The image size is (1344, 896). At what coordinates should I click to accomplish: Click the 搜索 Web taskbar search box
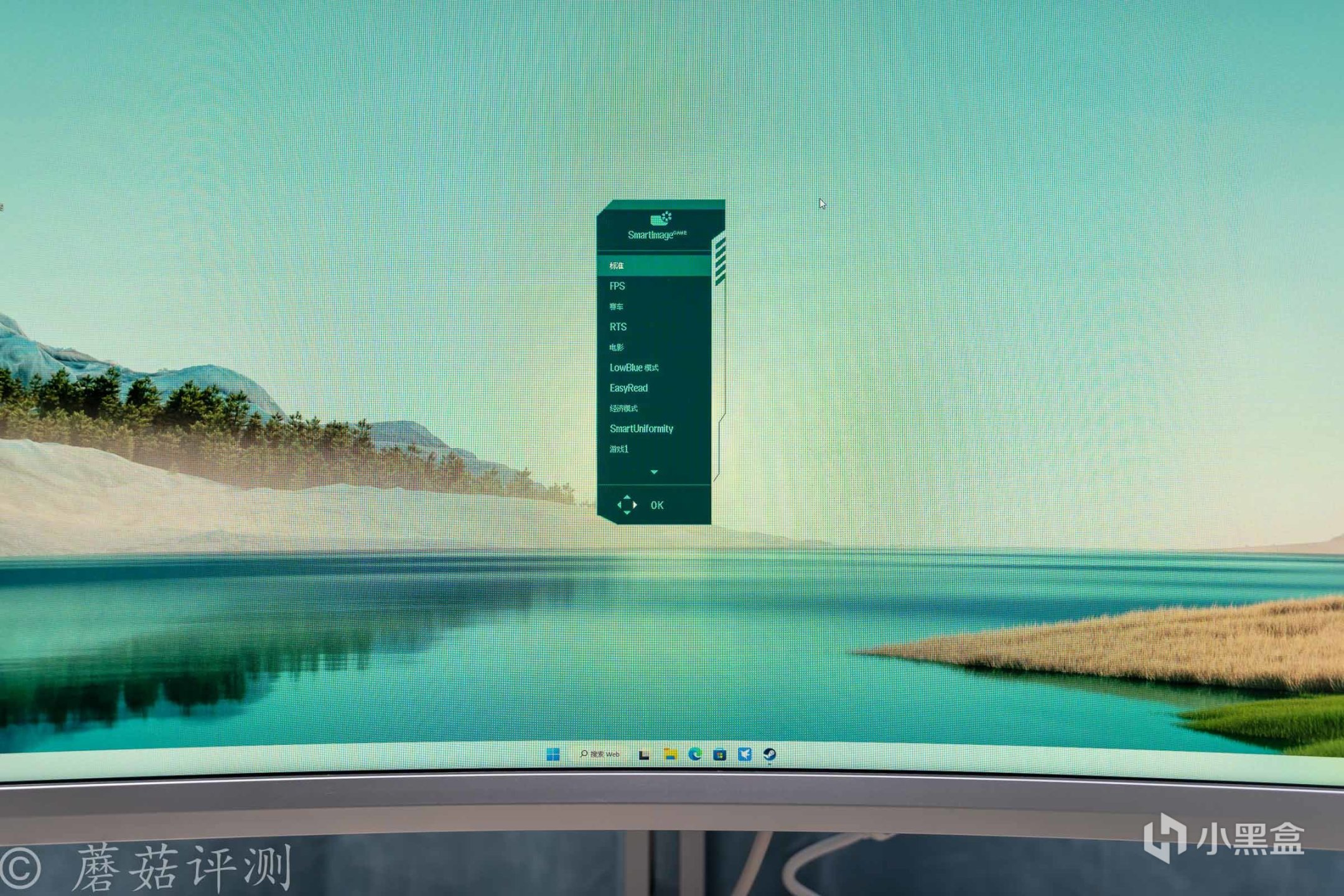[600, 754]
